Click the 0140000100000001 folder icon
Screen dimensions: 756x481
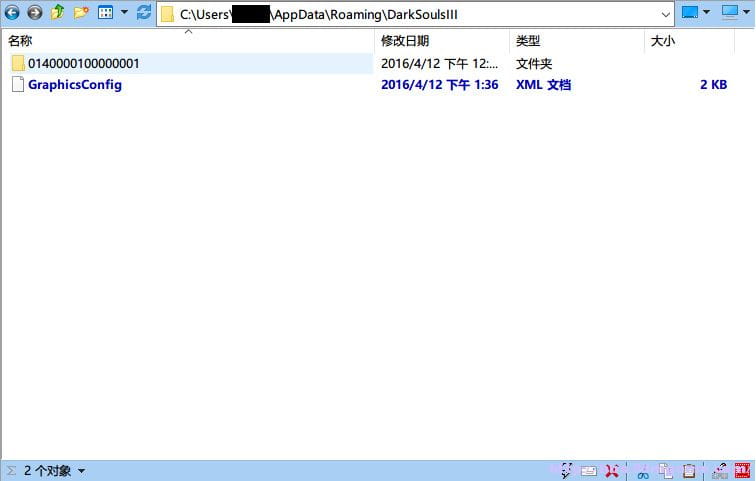(x=18, y=63)
